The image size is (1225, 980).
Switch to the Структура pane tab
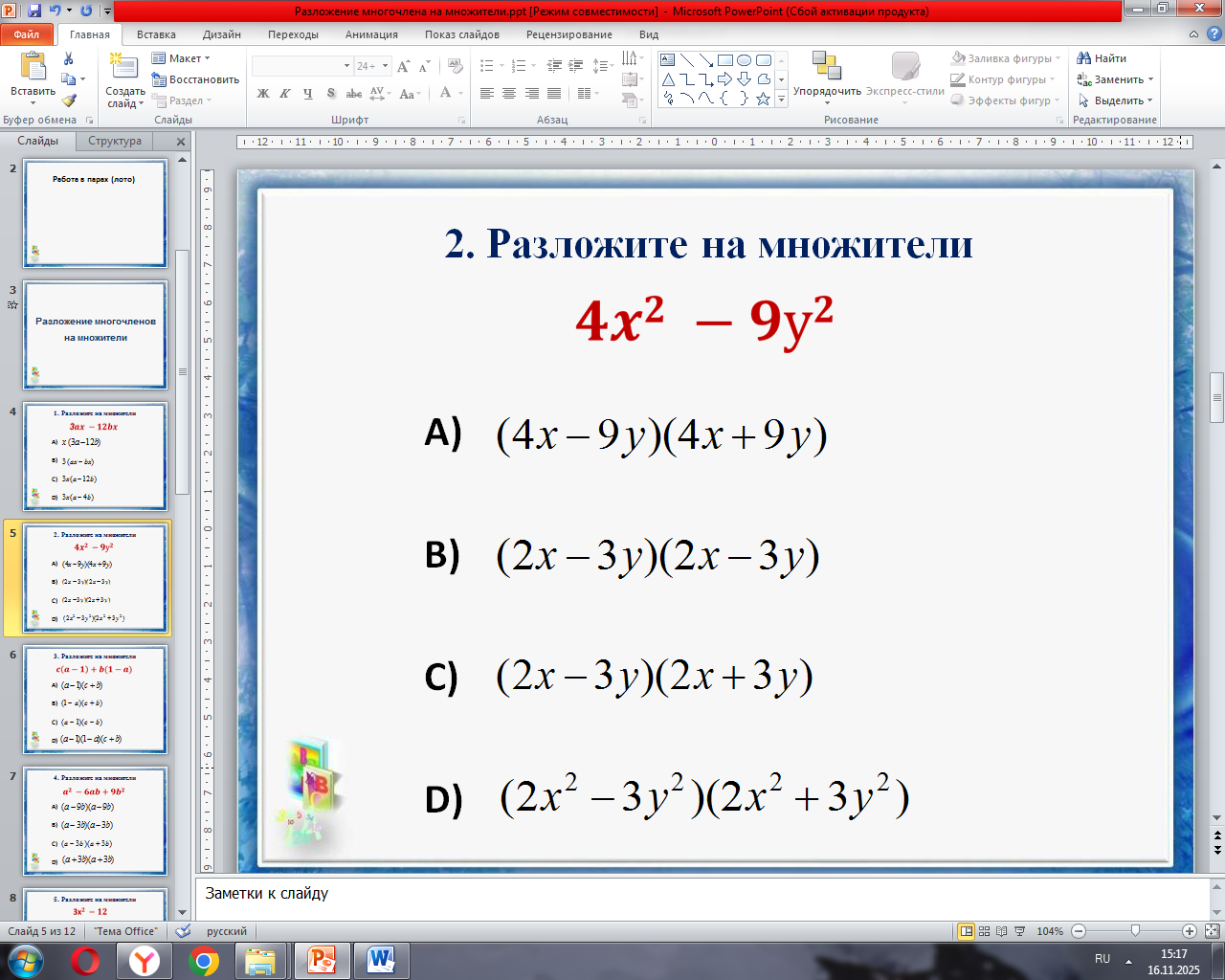coord(115,141)
